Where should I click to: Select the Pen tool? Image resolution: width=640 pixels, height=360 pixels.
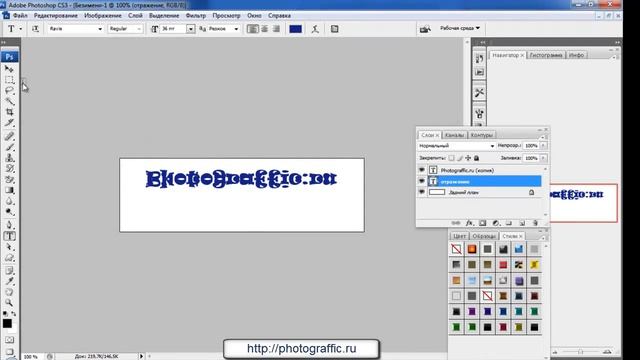point(9,225)
